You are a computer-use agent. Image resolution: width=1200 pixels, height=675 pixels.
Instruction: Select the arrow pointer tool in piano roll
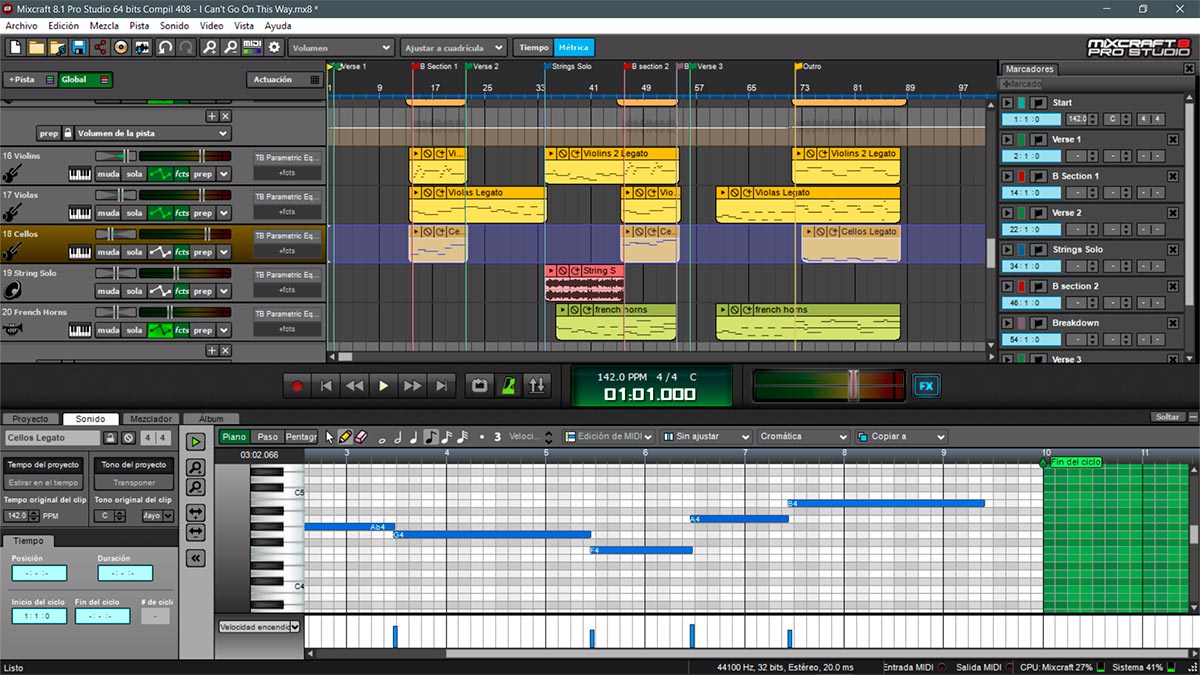(331, 437)
